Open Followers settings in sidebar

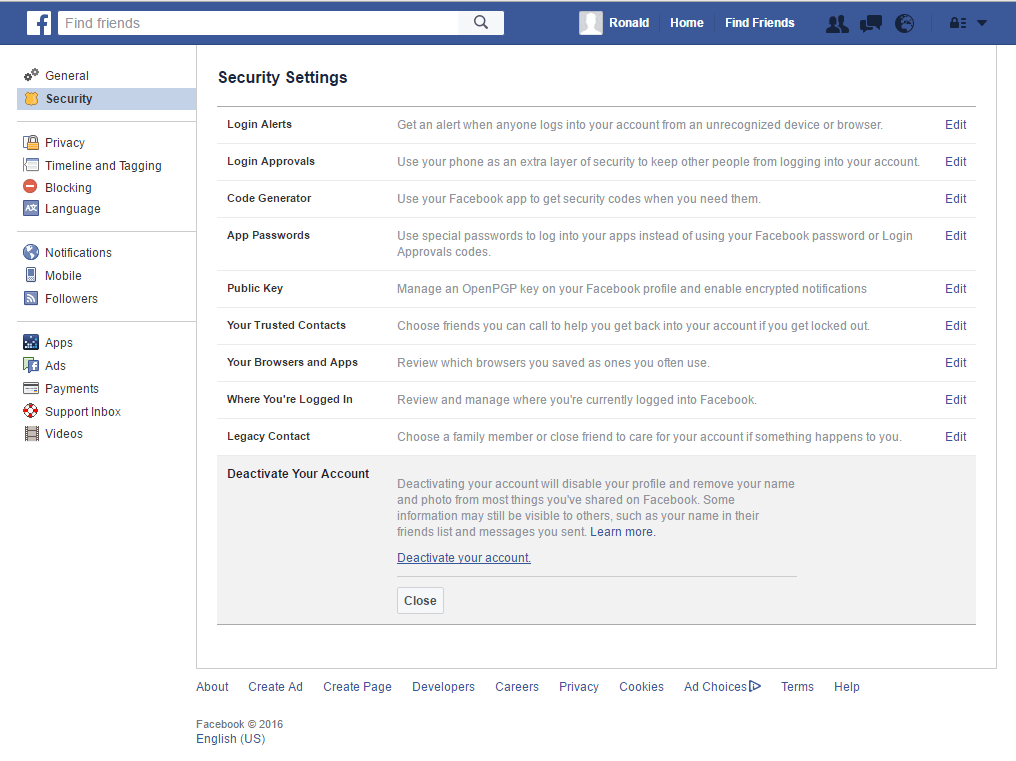coord(71,299)
